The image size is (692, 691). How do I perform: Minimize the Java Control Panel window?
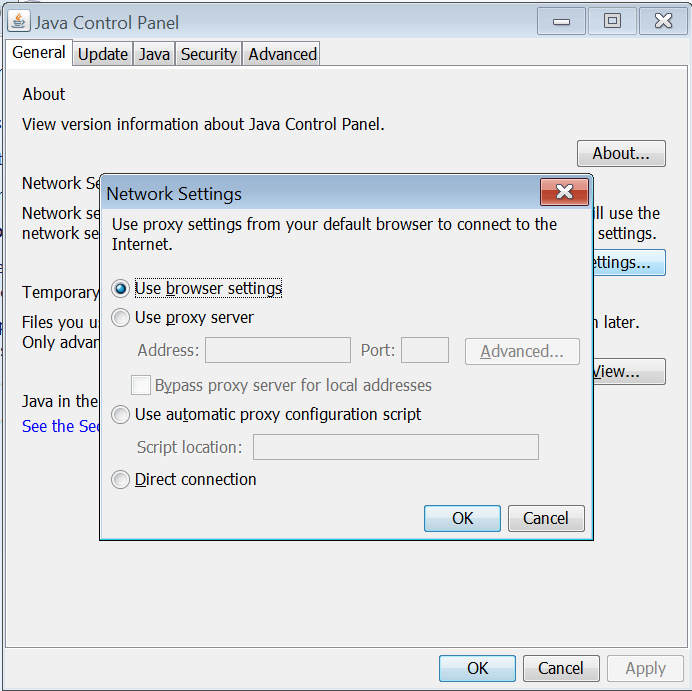[561, 21]
